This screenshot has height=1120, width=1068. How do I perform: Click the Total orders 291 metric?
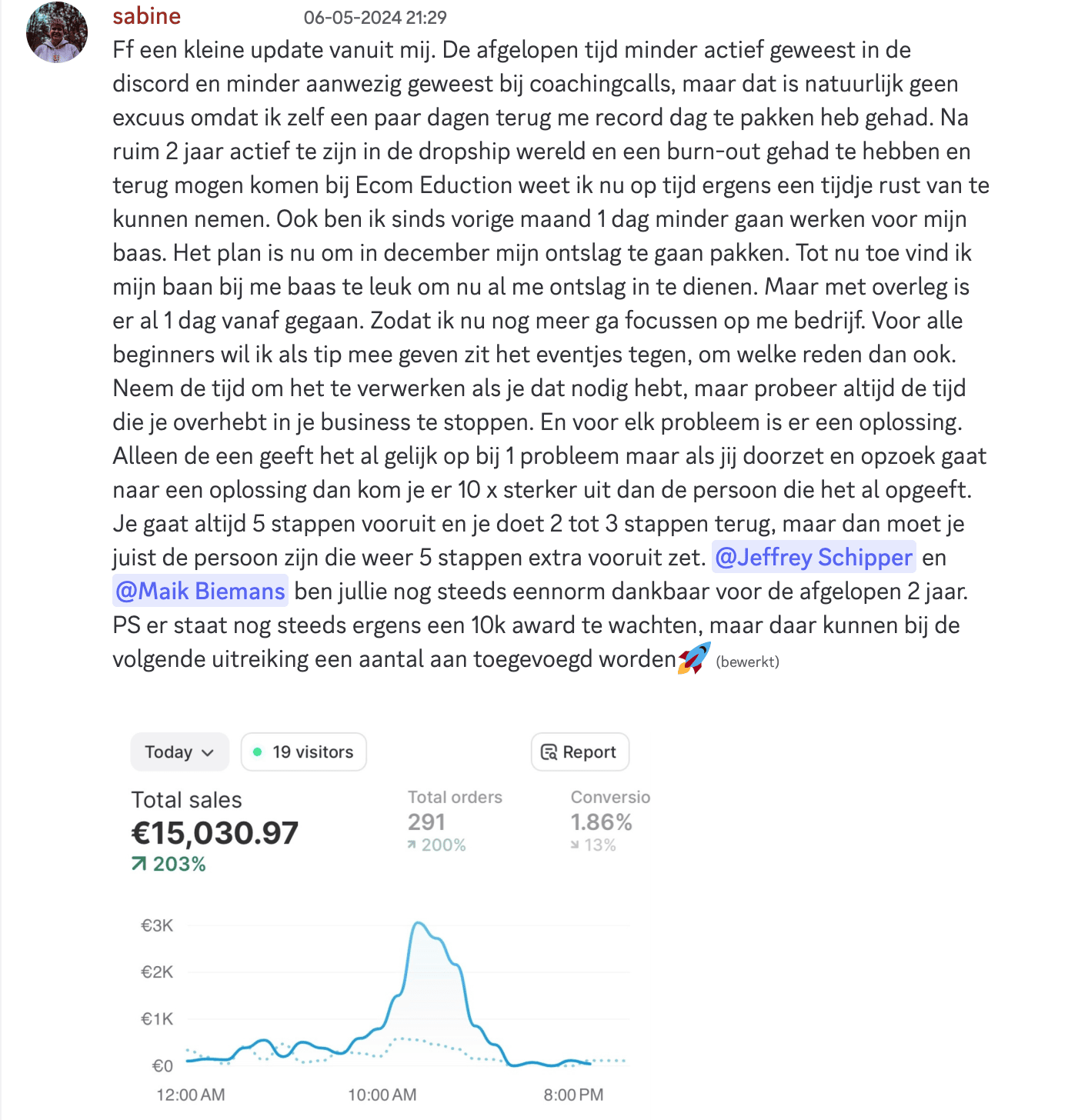[426, 822]
